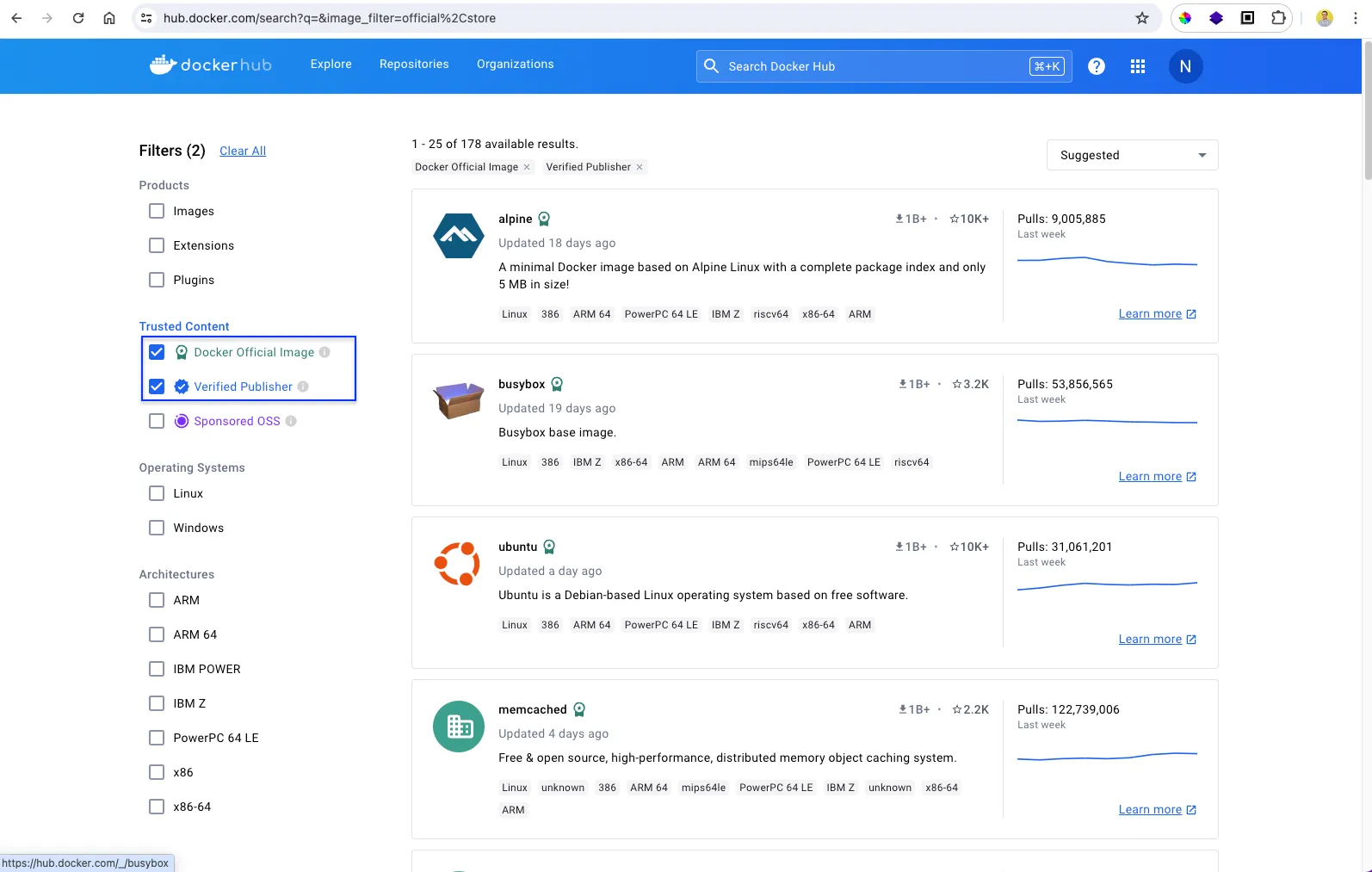Check the PowerPC 64 LE architecture filter

pyautogui.click(x=157, y=738)
